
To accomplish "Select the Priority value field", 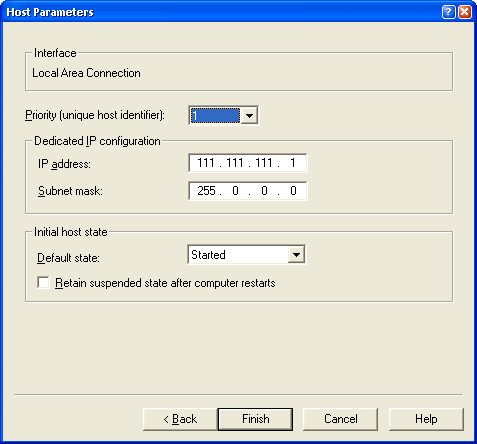I will pos(215,116).
